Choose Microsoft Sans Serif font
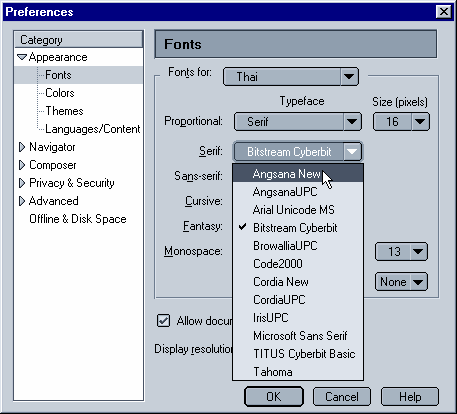The width and height of the screenshot is (457, 414). 298,336
